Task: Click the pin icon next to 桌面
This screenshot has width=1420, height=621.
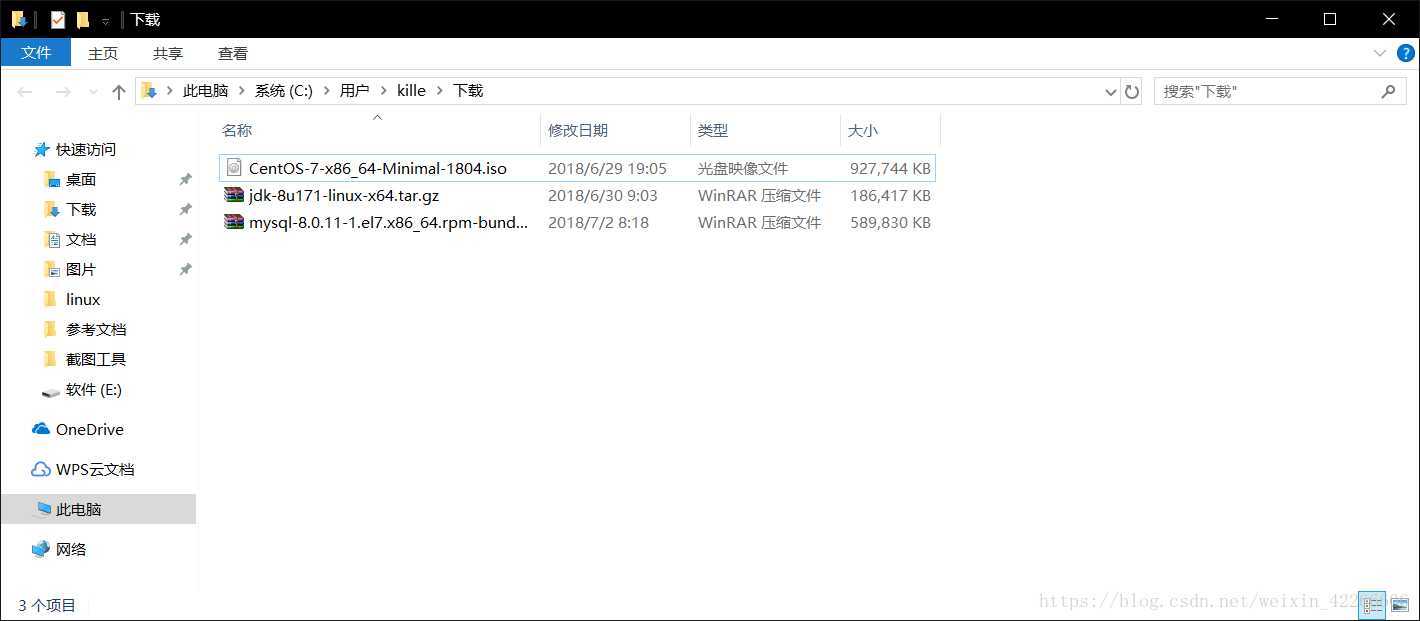Action: (x=185, y=179)
